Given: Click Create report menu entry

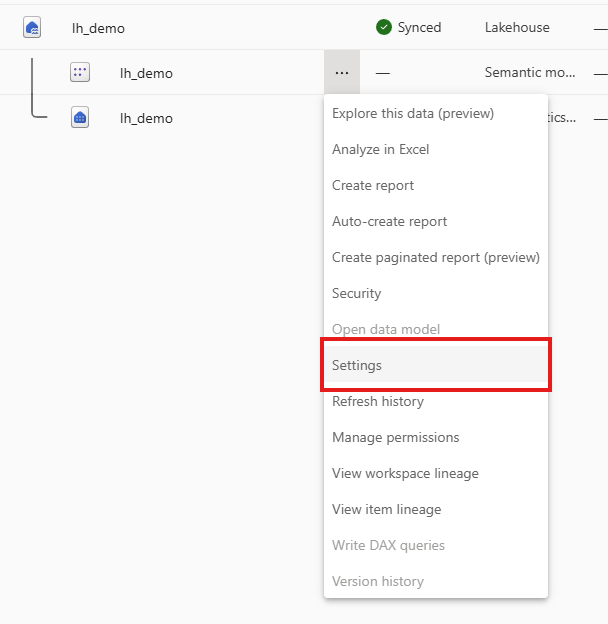Looking at the screenshot, I should pyautogui.click(x=373, y=185).
